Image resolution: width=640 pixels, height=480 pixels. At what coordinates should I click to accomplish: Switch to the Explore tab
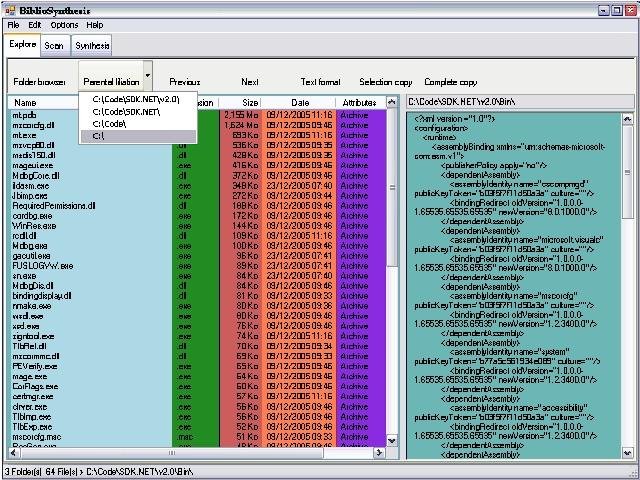click(22, 44)
